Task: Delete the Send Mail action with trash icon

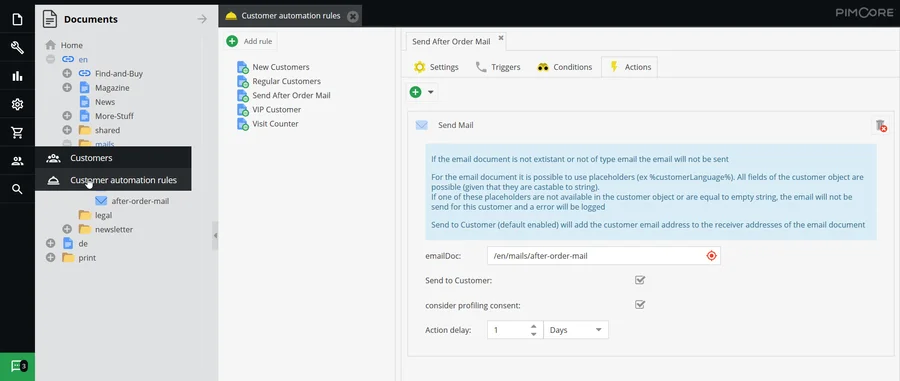Action: tap(880, 126)
